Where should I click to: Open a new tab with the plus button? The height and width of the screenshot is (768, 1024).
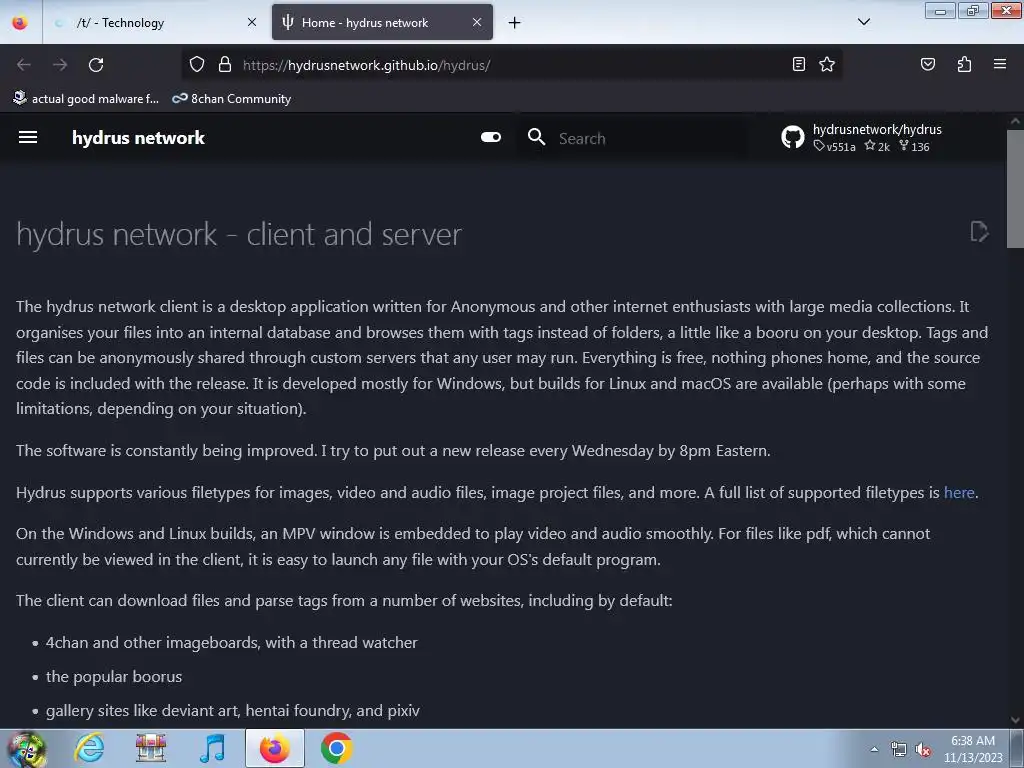click(x=515, y=23)
